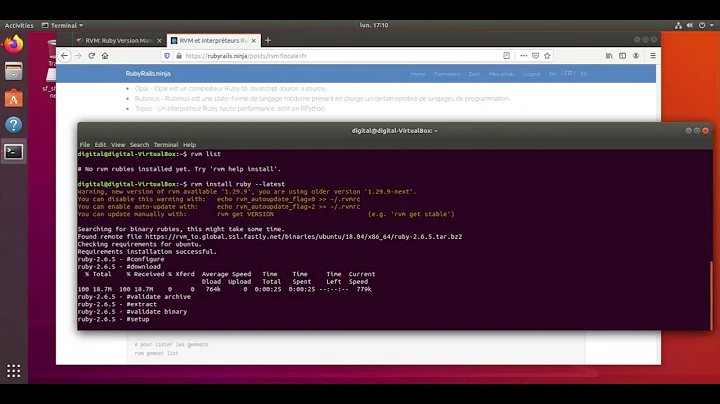Viewport: 720px width, 404px height.
Task: Click the terminal window scrollbar
Action: pos(712,295)
